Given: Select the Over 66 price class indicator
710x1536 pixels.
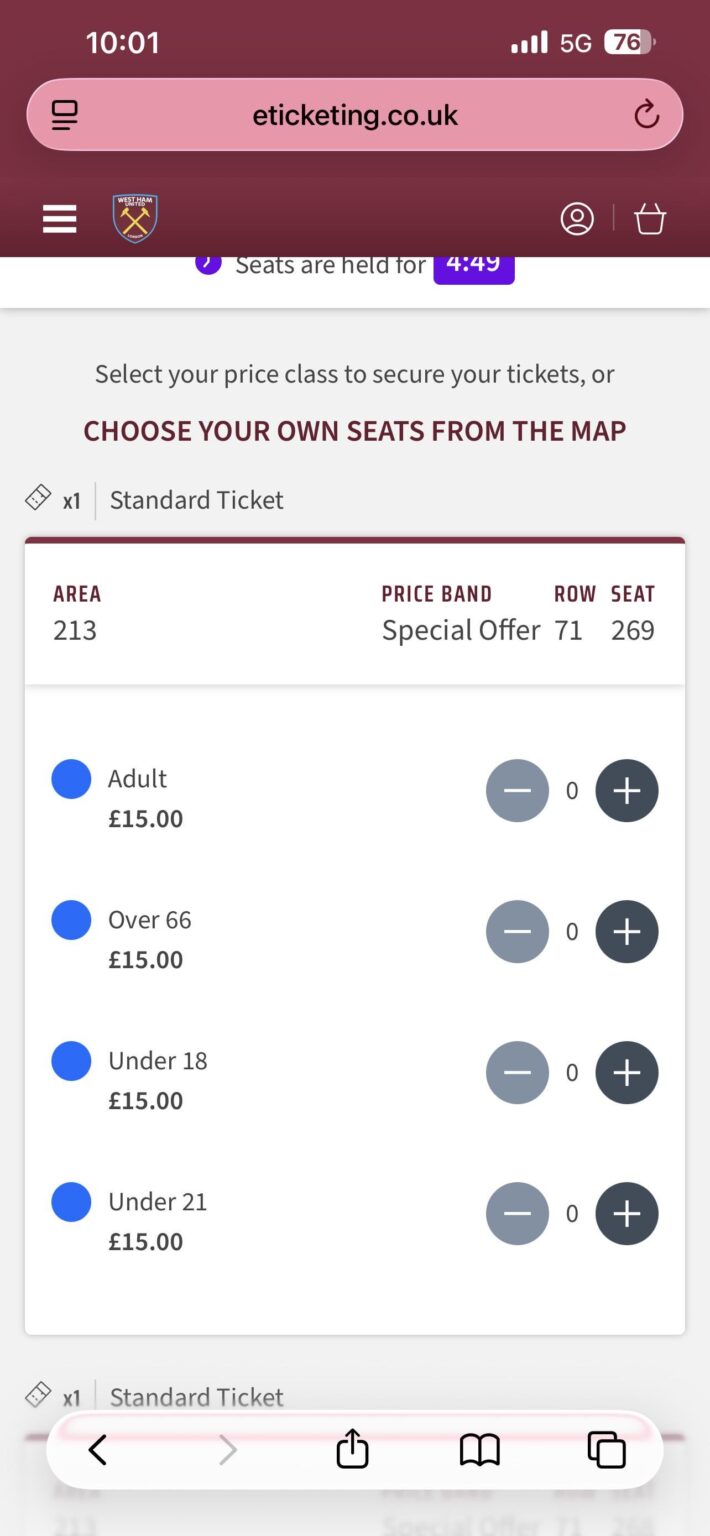Looking at the screenshot, I should (x=71, y=919).
